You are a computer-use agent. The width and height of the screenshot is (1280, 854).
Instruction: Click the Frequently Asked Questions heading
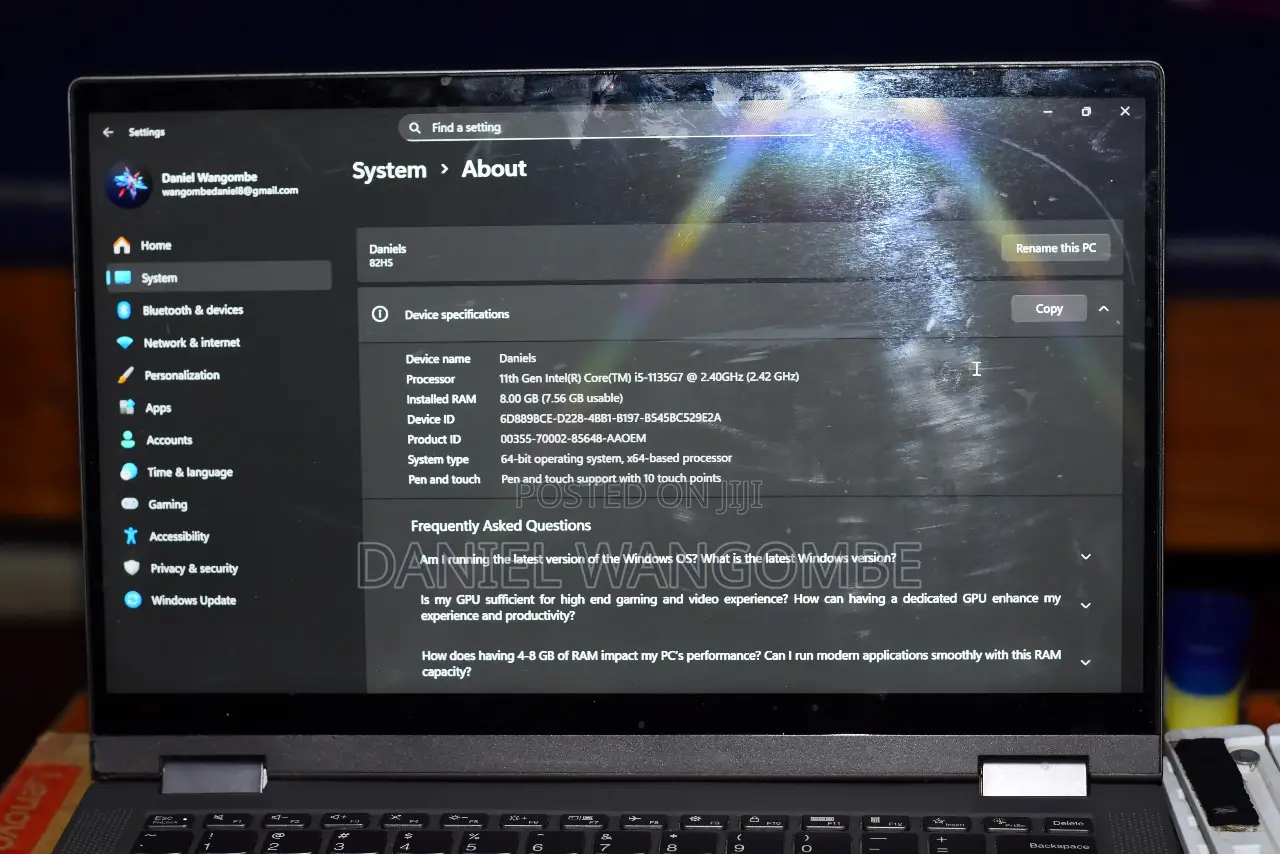tap(501, 526)
